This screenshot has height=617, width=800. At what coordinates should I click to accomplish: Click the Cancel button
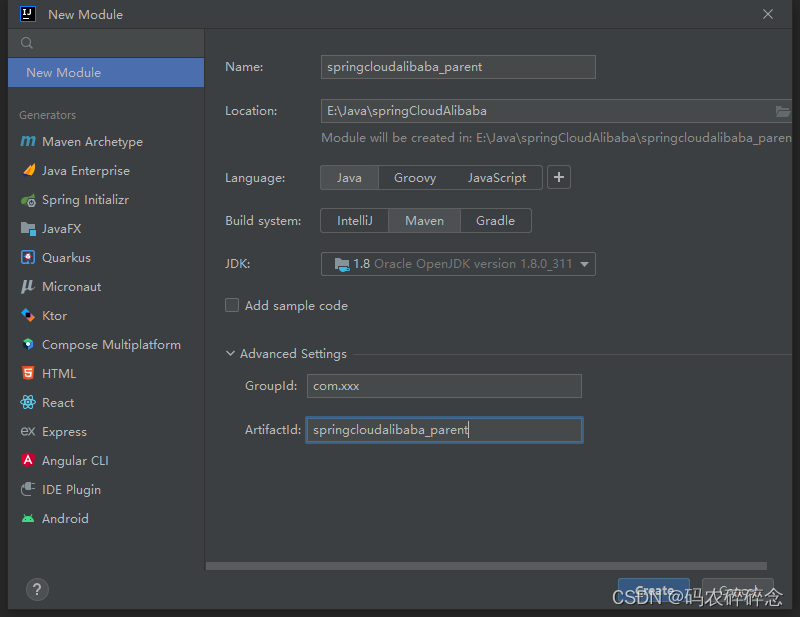(x=738, y=590)
